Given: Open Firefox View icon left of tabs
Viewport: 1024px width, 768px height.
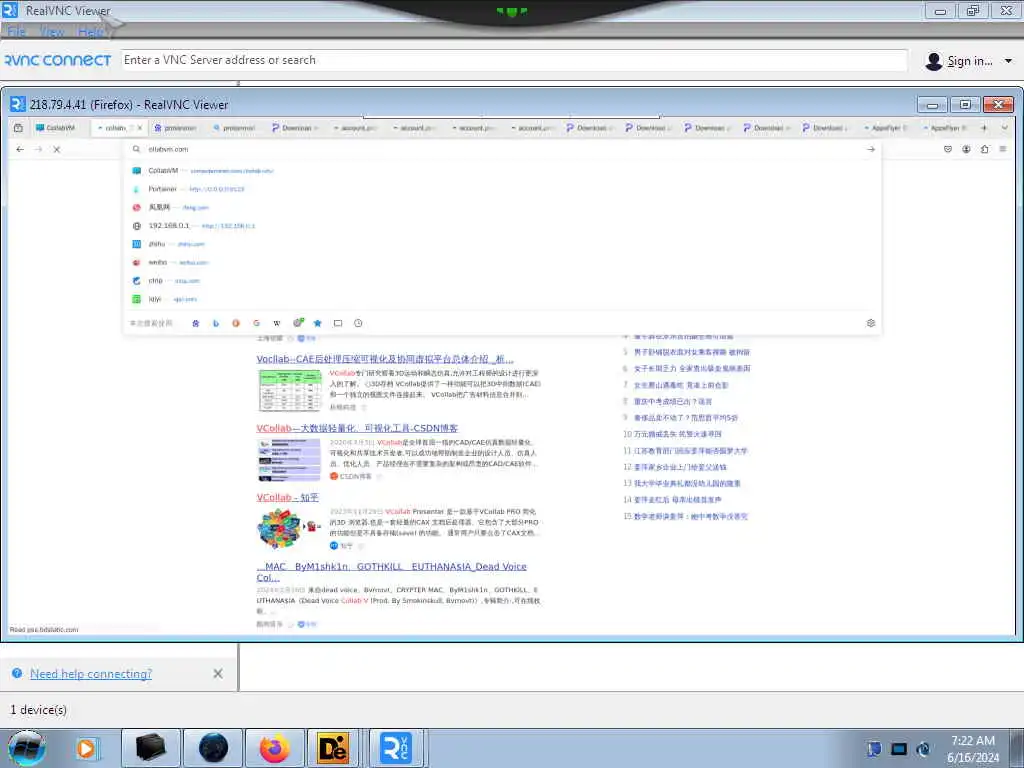Looking at the screenshot, I should 18,128.
